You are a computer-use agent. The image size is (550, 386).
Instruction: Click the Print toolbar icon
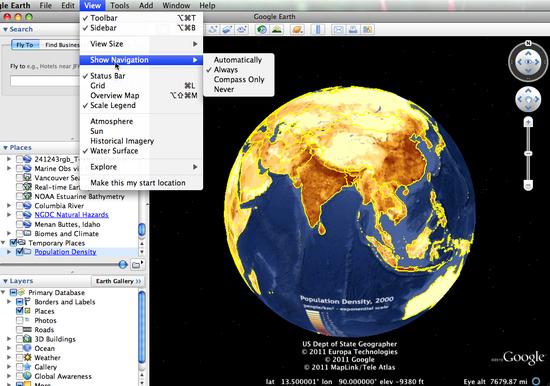pos(353,29)
